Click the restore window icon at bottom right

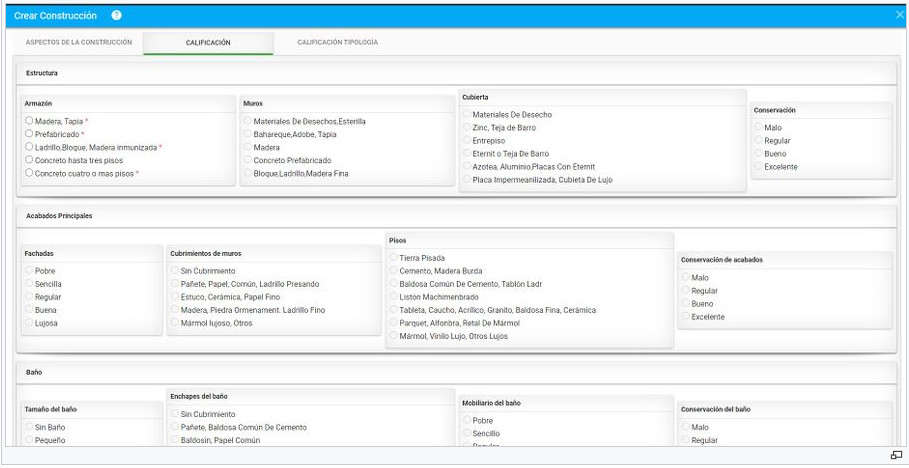coord(896,455)
